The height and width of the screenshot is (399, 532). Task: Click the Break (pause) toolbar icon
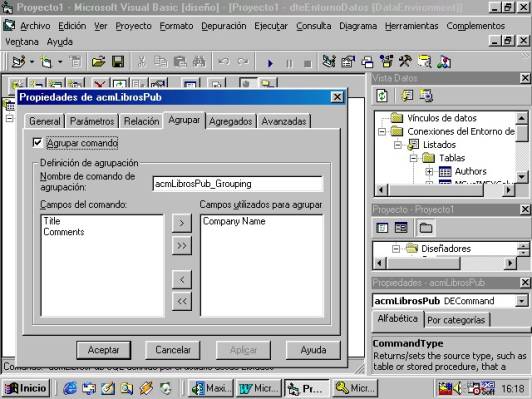[289, 63]
